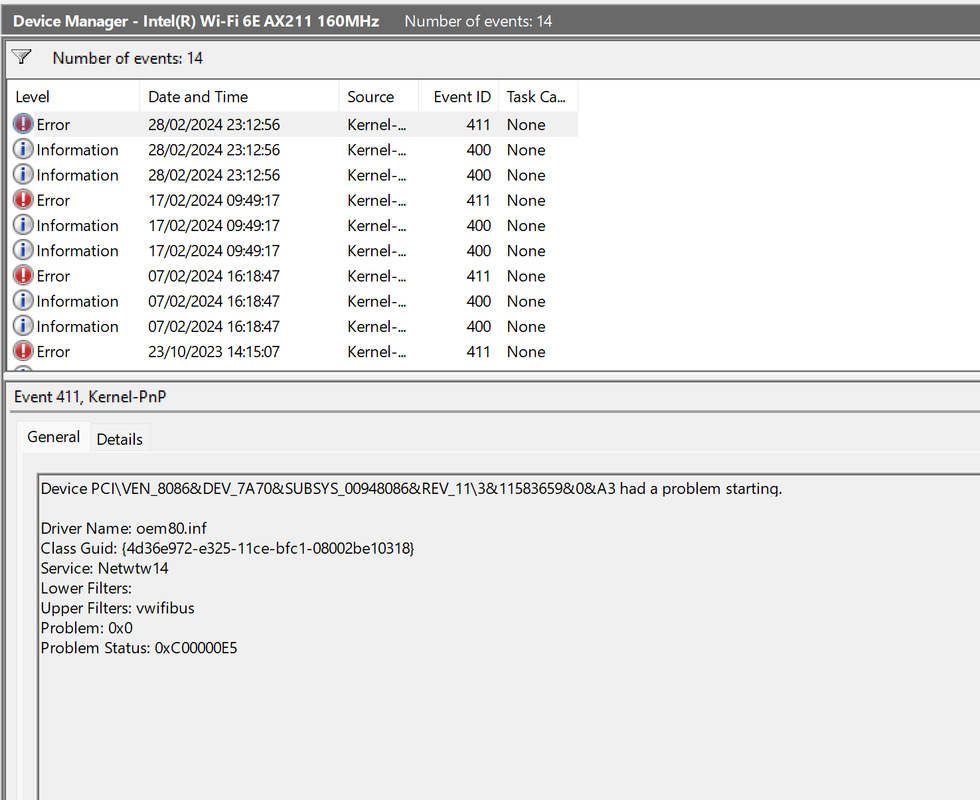
Task: Click the filter funnel icon
Action: (x=21, y=58)
